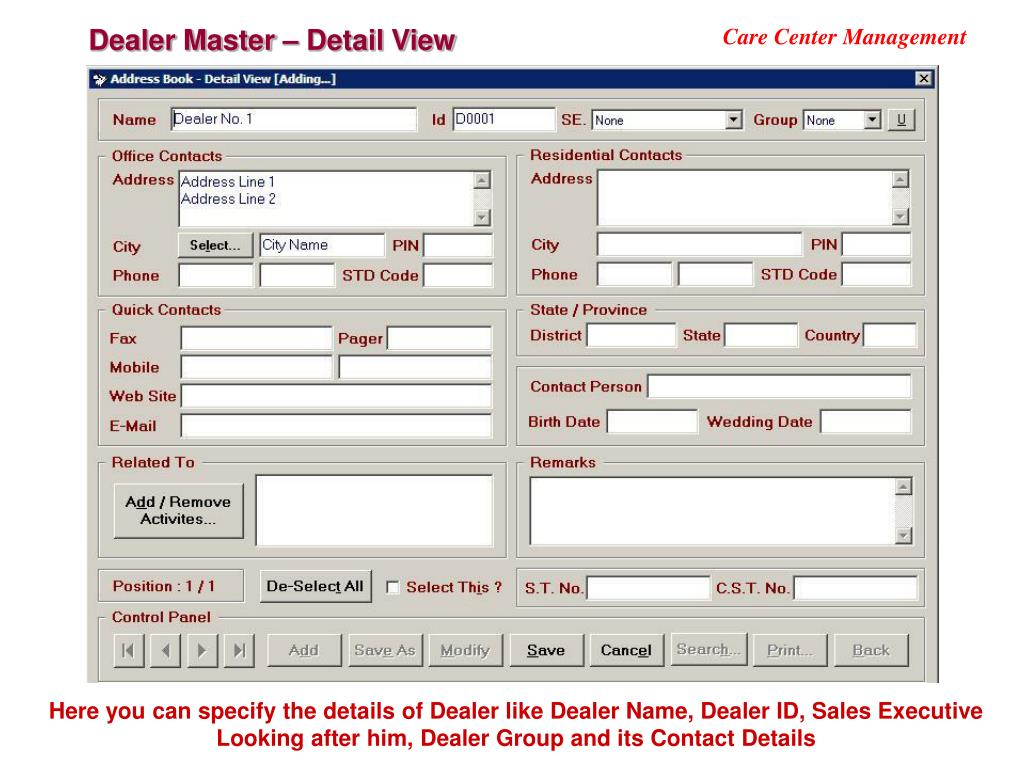Click the Print... button

[x=790, y=650]
